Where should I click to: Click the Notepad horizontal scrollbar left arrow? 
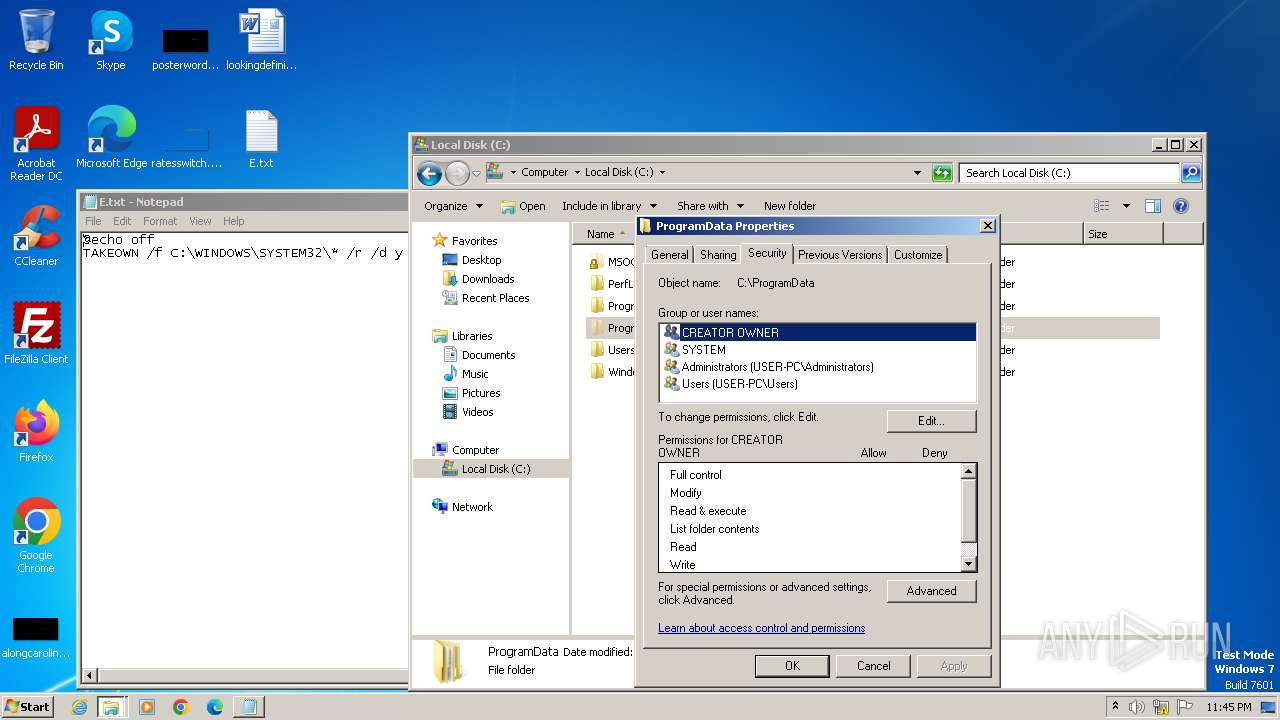click(x=90, y=676)
